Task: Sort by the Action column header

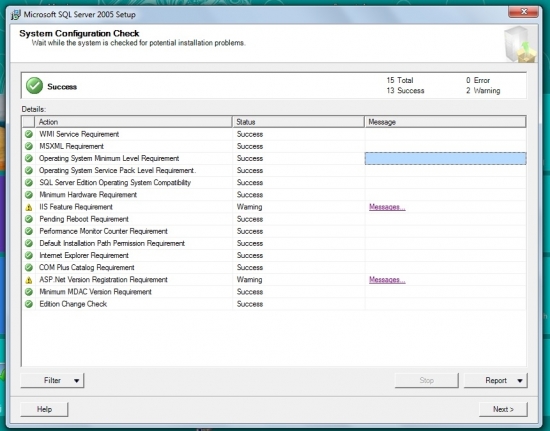Action: tap(133, 122)
